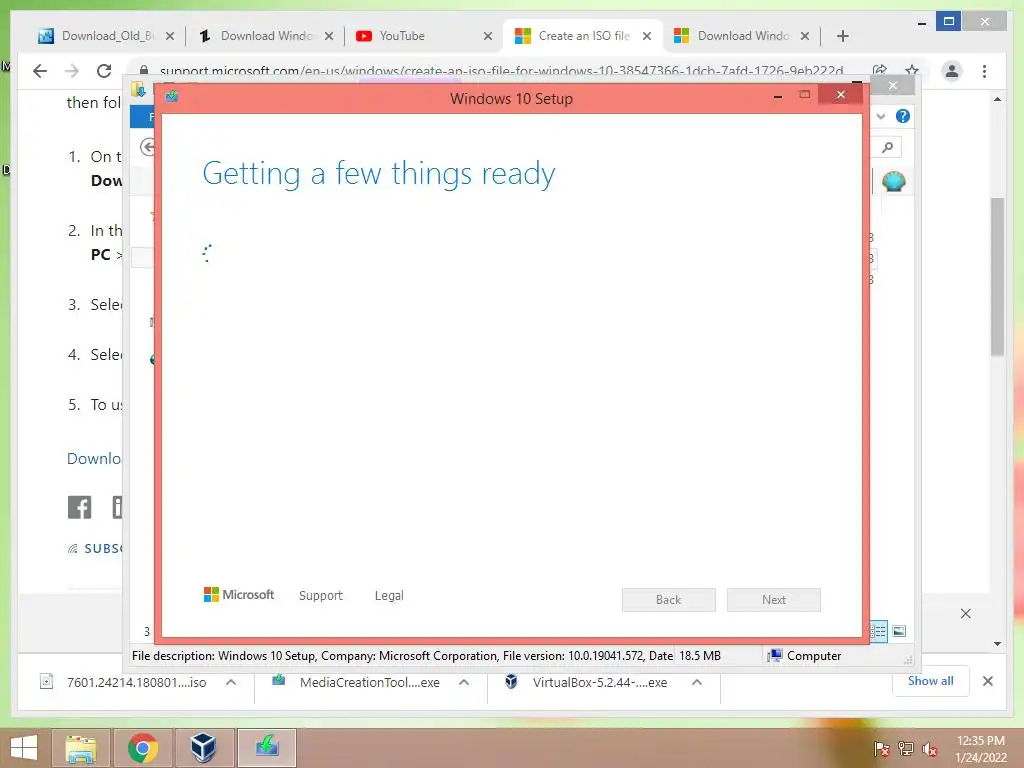Switch Explorer to large icons view
Image resolution: width=1024 pixels, height=768 pixels.
click(x=899, y=631)
